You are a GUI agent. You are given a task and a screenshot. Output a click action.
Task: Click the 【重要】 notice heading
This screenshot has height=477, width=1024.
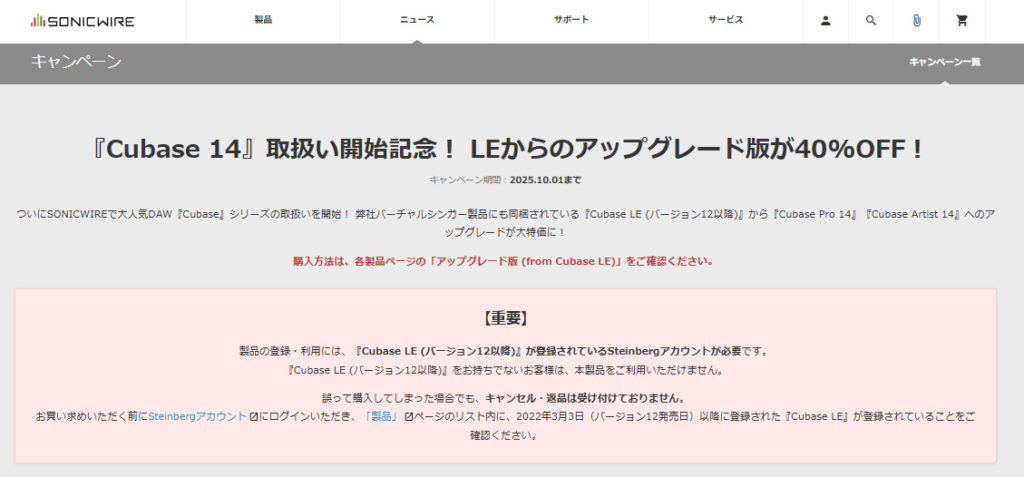505,318
